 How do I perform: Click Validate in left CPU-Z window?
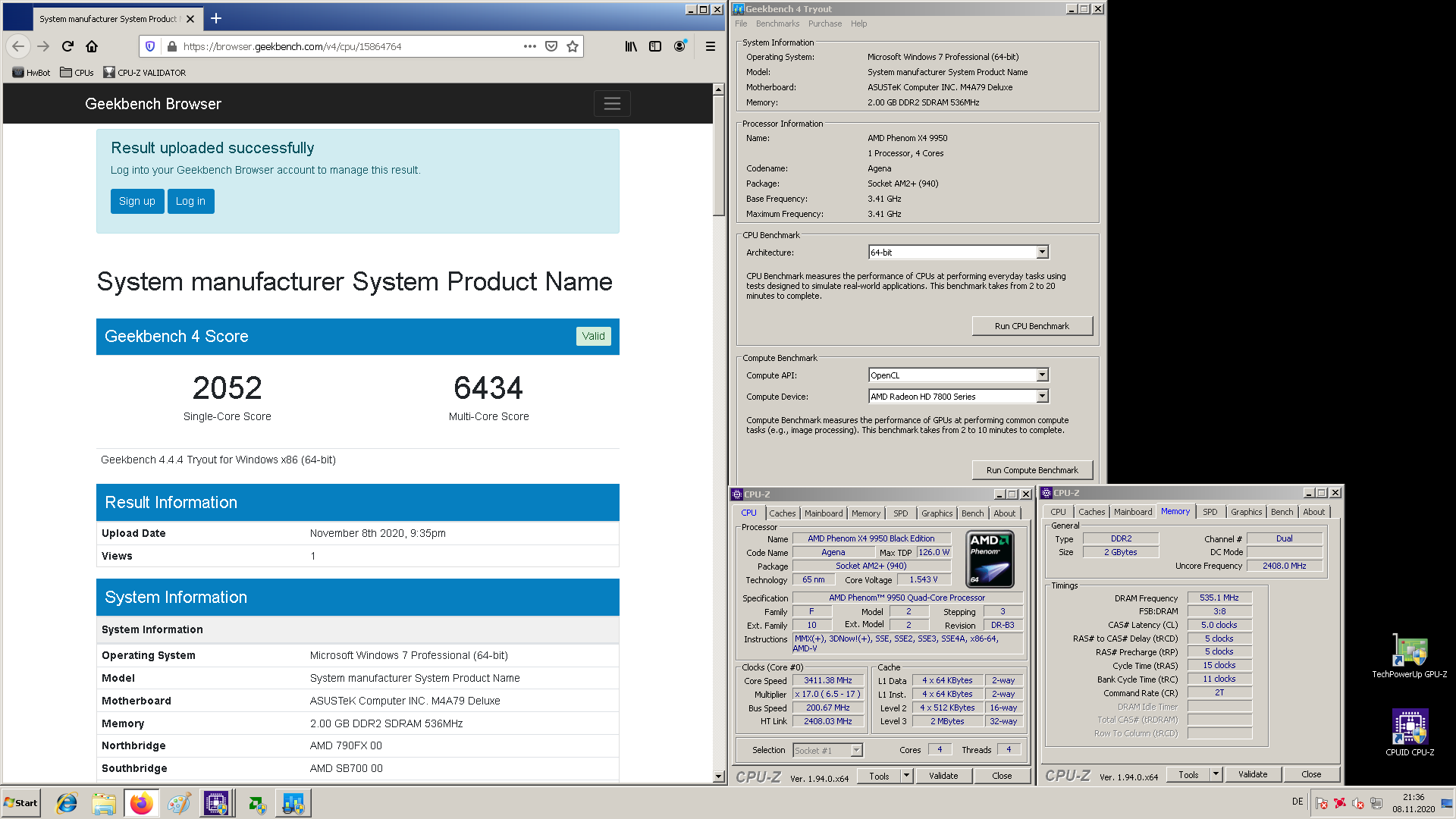(943, 776)
